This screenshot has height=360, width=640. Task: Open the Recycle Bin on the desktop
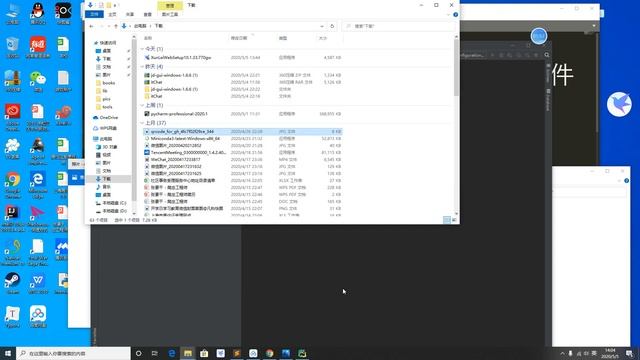12,47
